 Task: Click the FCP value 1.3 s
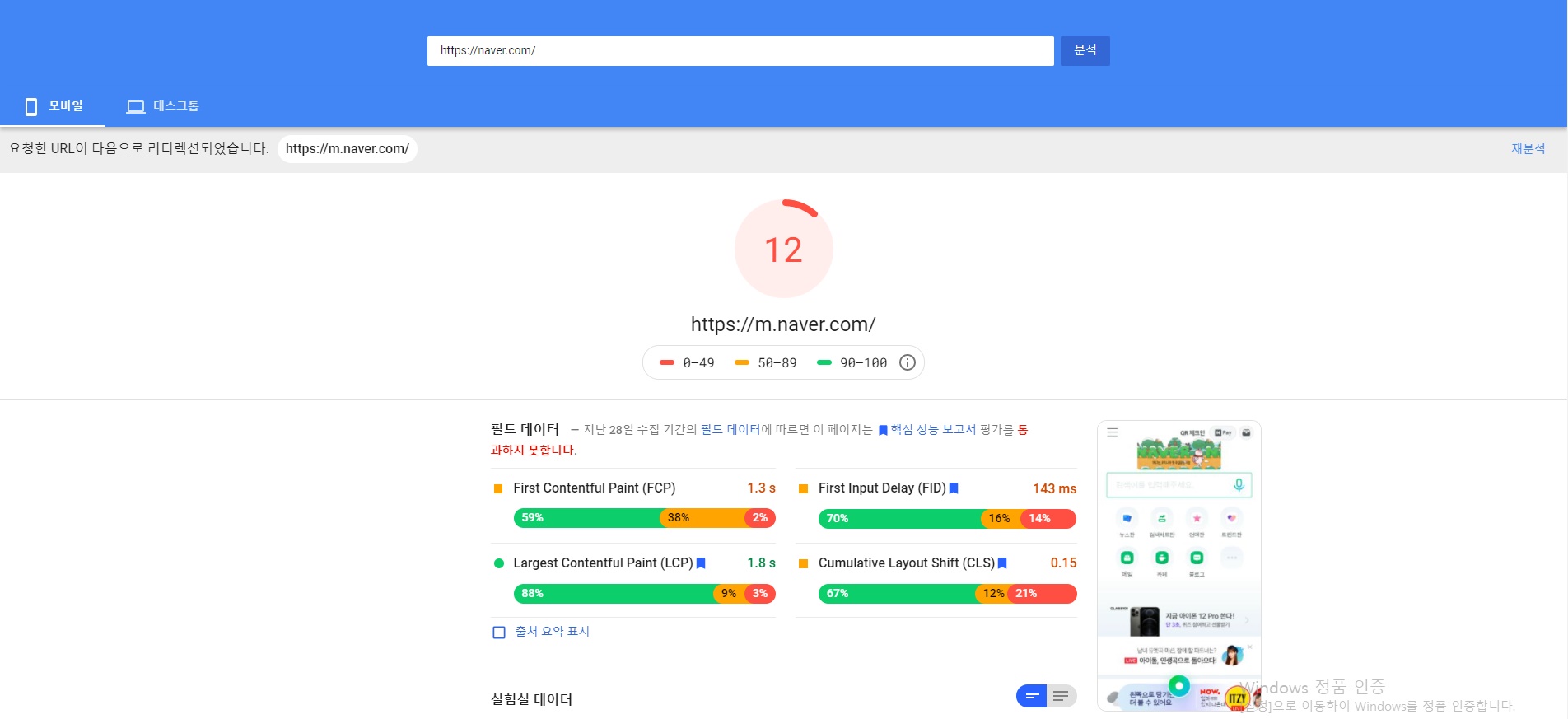tap(761, 488)
